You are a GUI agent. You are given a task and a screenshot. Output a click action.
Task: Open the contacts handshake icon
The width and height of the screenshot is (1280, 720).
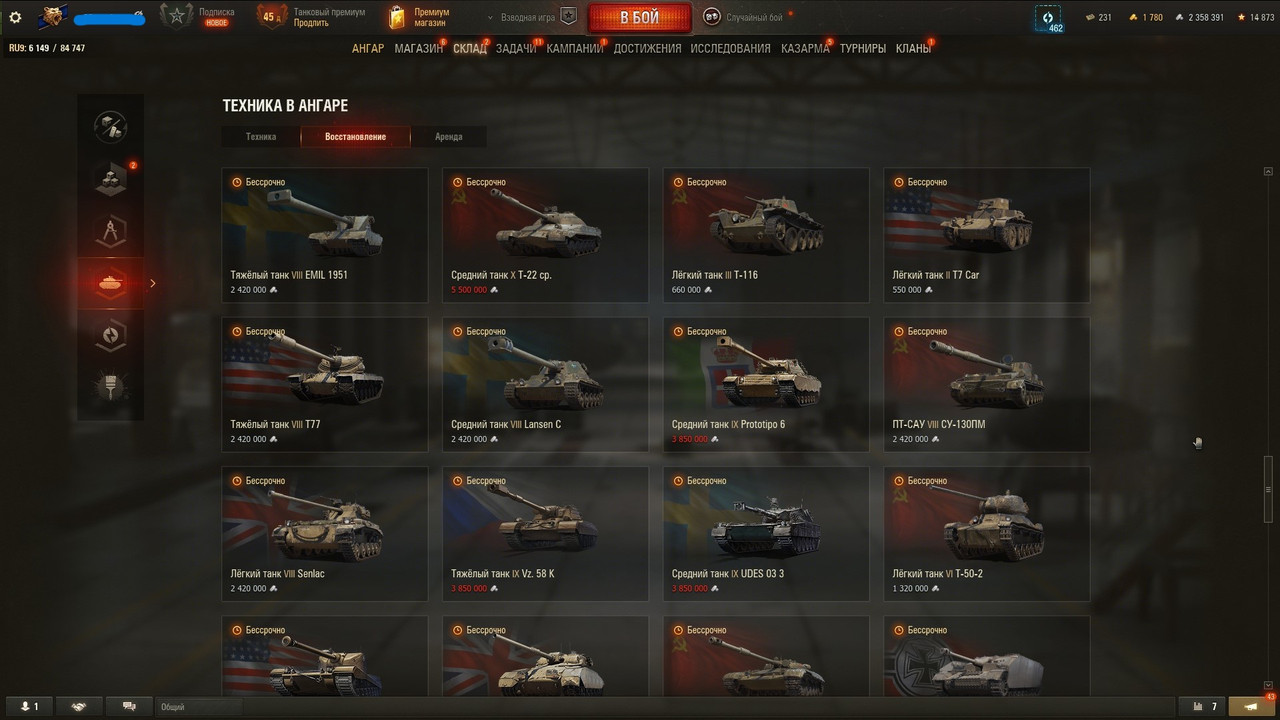(79, 706)
